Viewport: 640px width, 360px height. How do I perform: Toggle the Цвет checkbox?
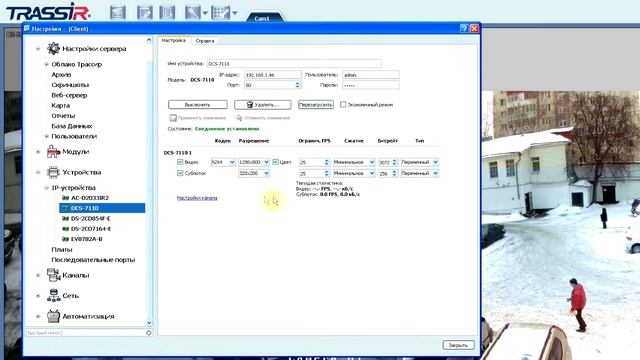point(276,162)
